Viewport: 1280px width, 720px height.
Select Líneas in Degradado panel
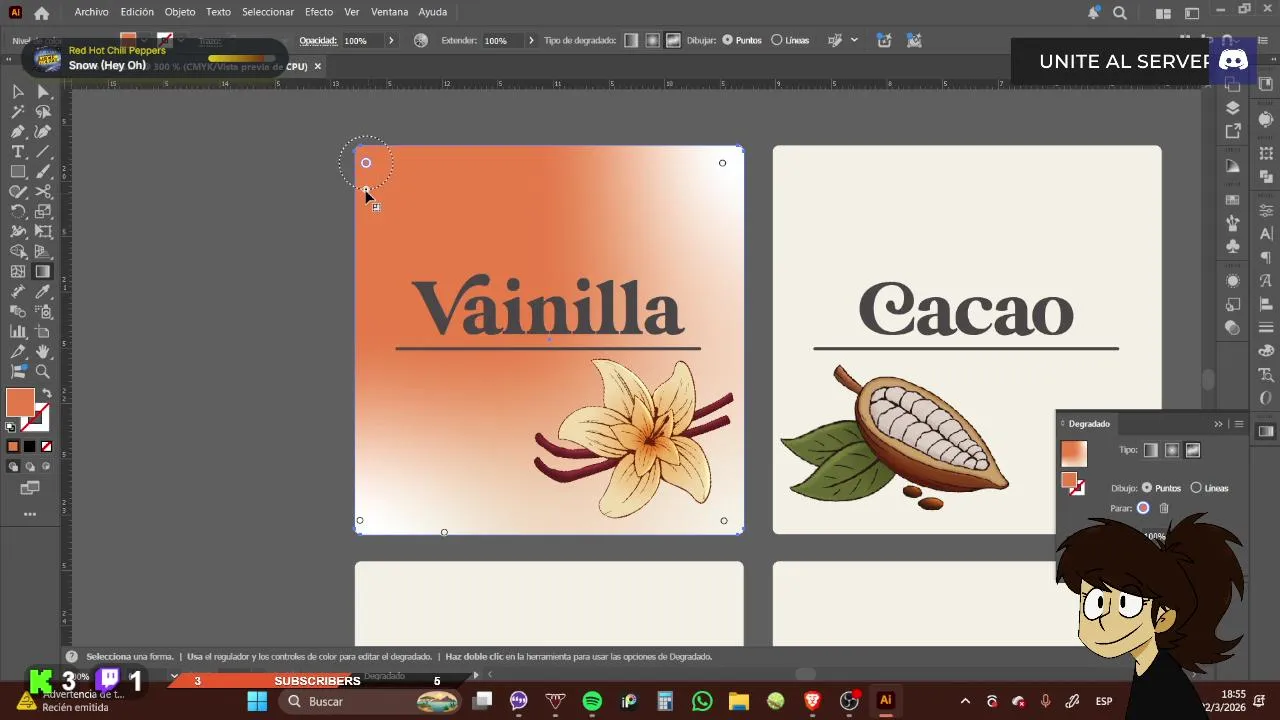[1210, 488]
